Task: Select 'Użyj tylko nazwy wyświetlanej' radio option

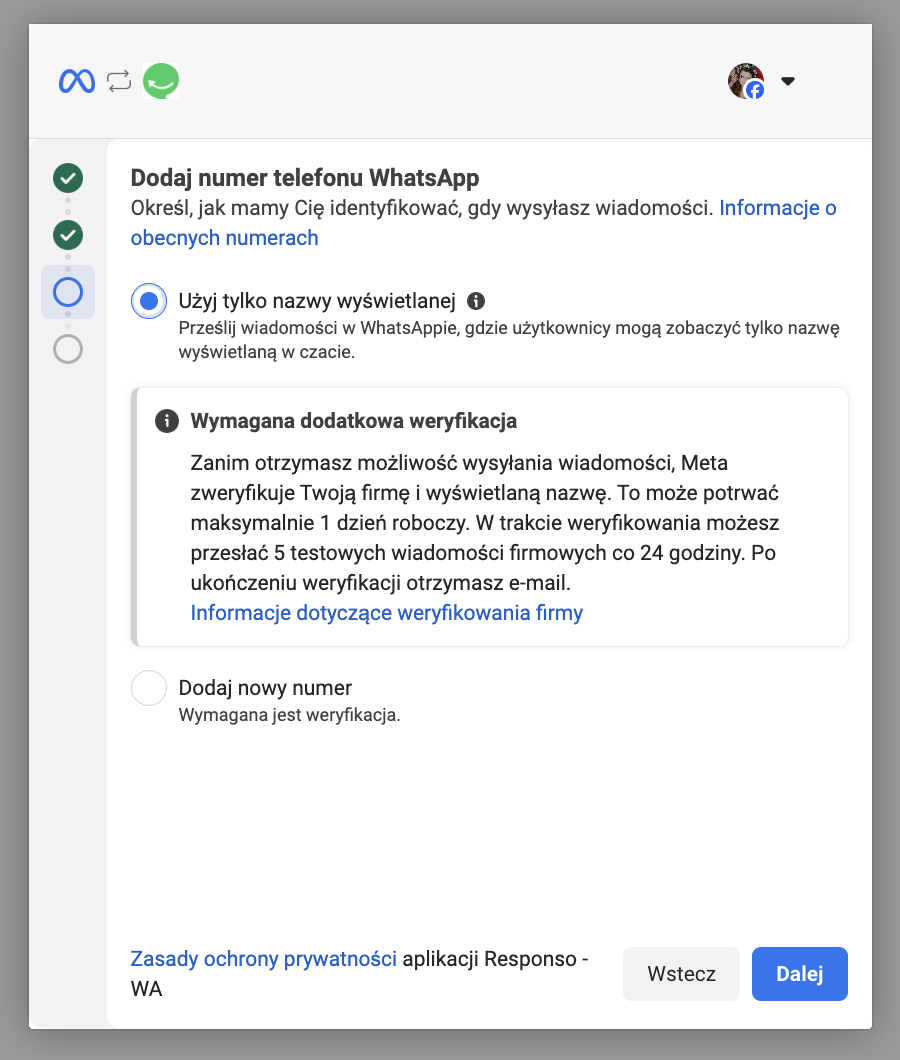Action: coord(149,300)
